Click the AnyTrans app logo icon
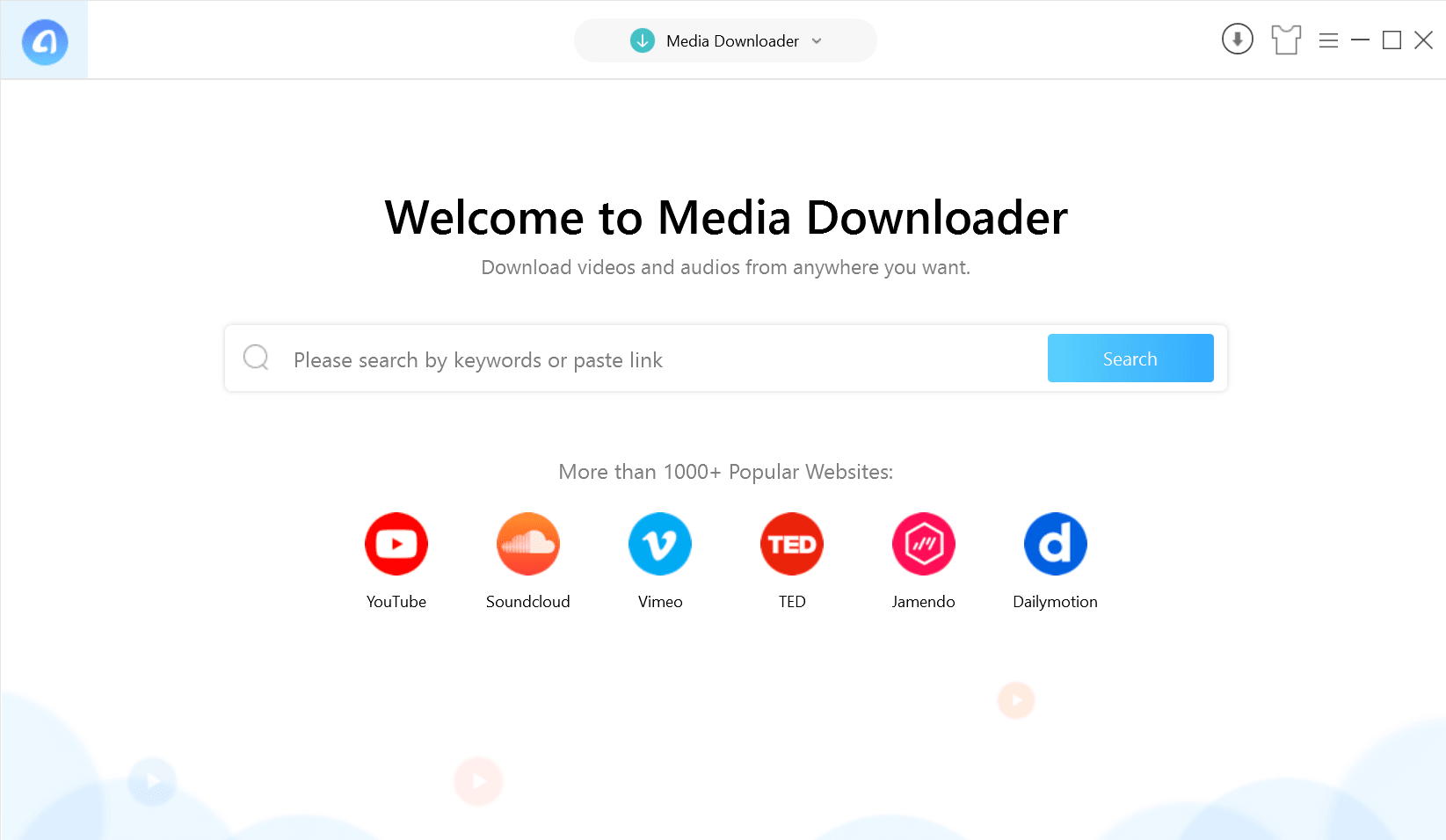 pyautogui.click(x=45, y=41)
